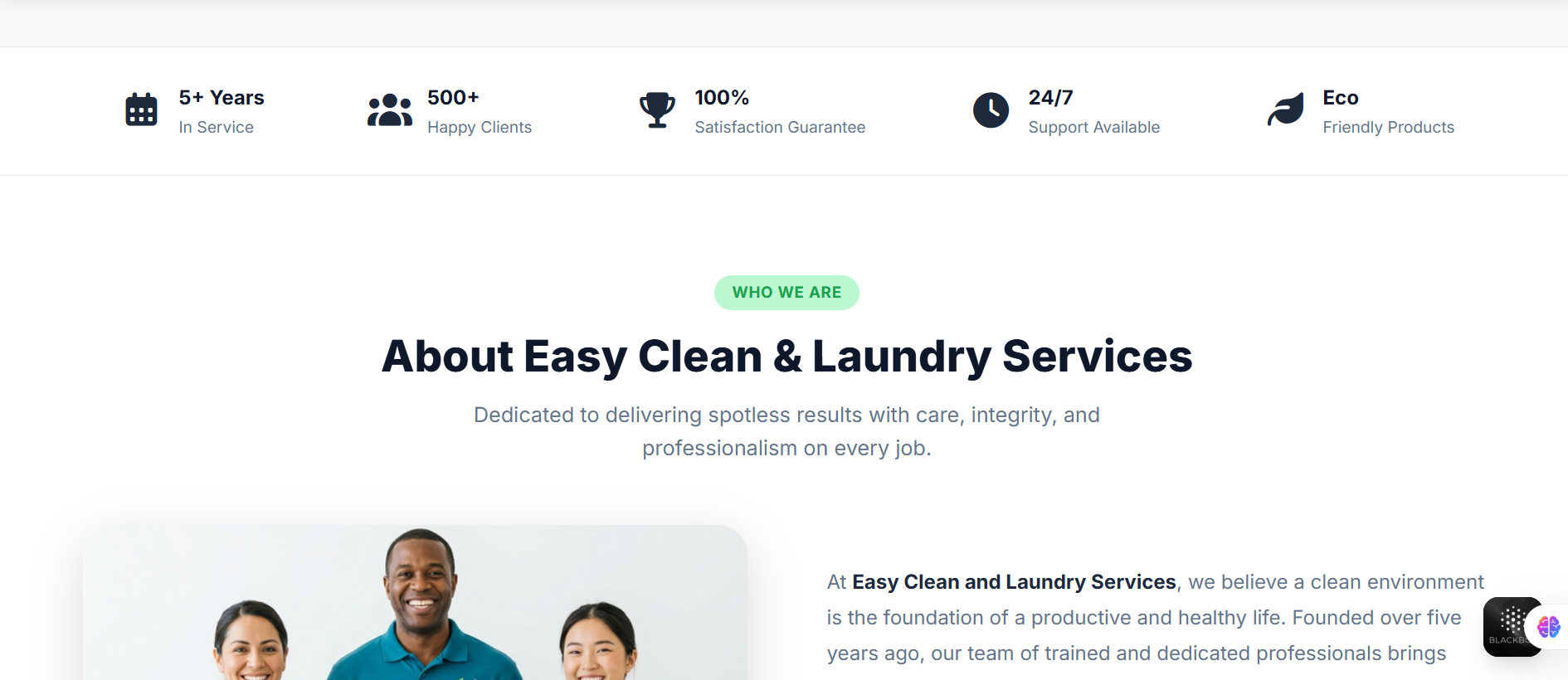Click the leaf icon for Eco Friendly
This screenshot has height=680, width=1568.
pos(1285,109)
